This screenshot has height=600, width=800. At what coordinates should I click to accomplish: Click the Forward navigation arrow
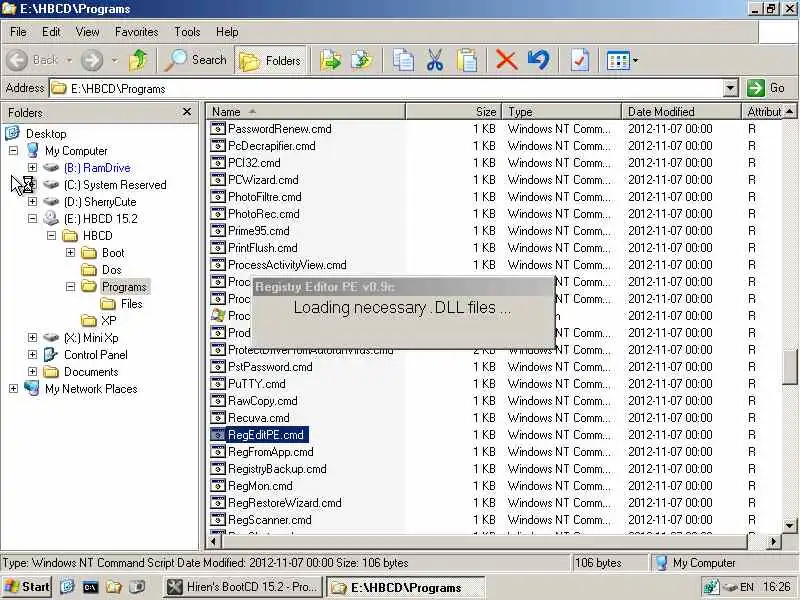tap(92, 60)
